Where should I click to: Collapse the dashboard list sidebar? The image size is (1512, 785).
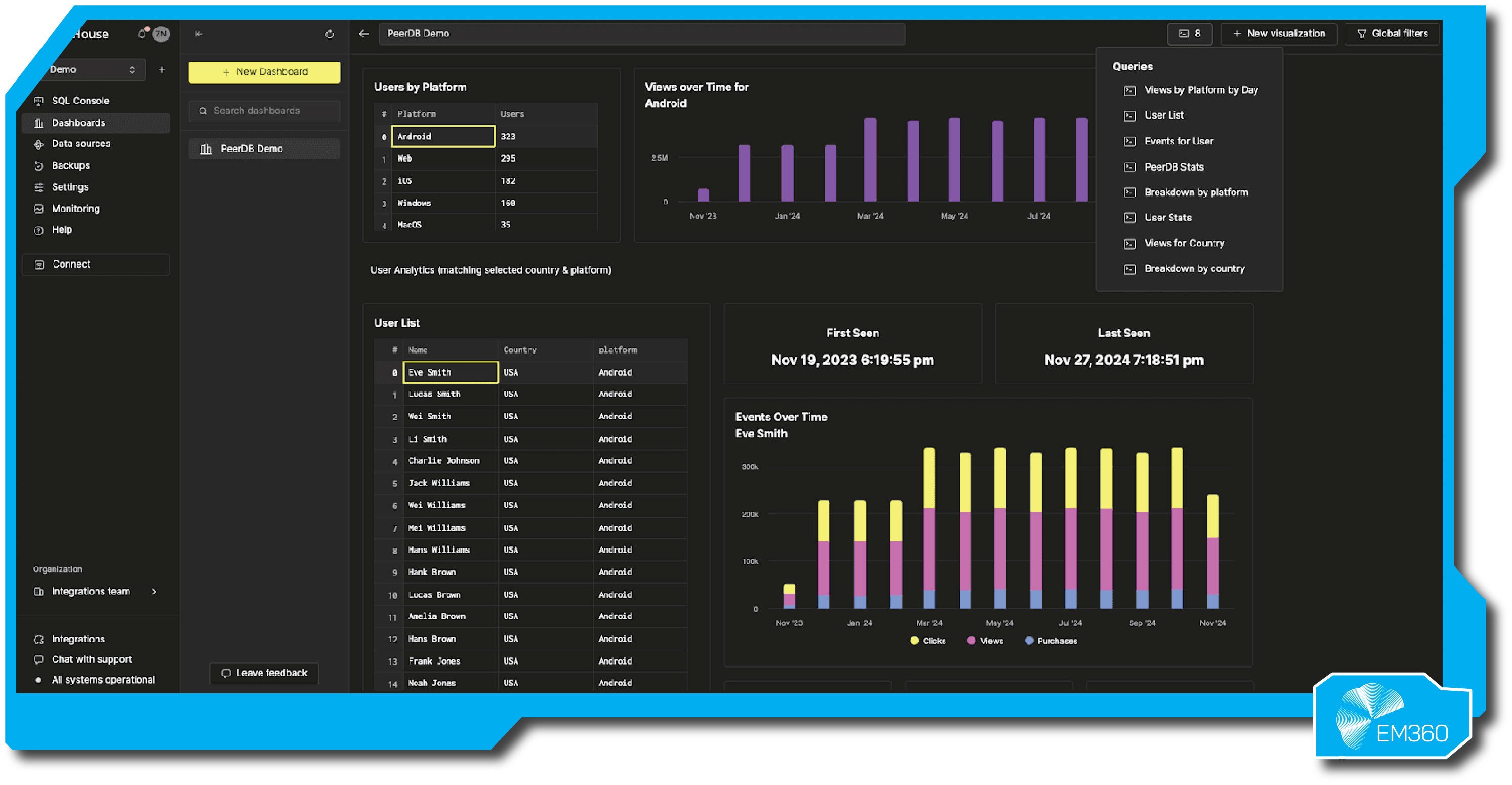coord(199,34)
